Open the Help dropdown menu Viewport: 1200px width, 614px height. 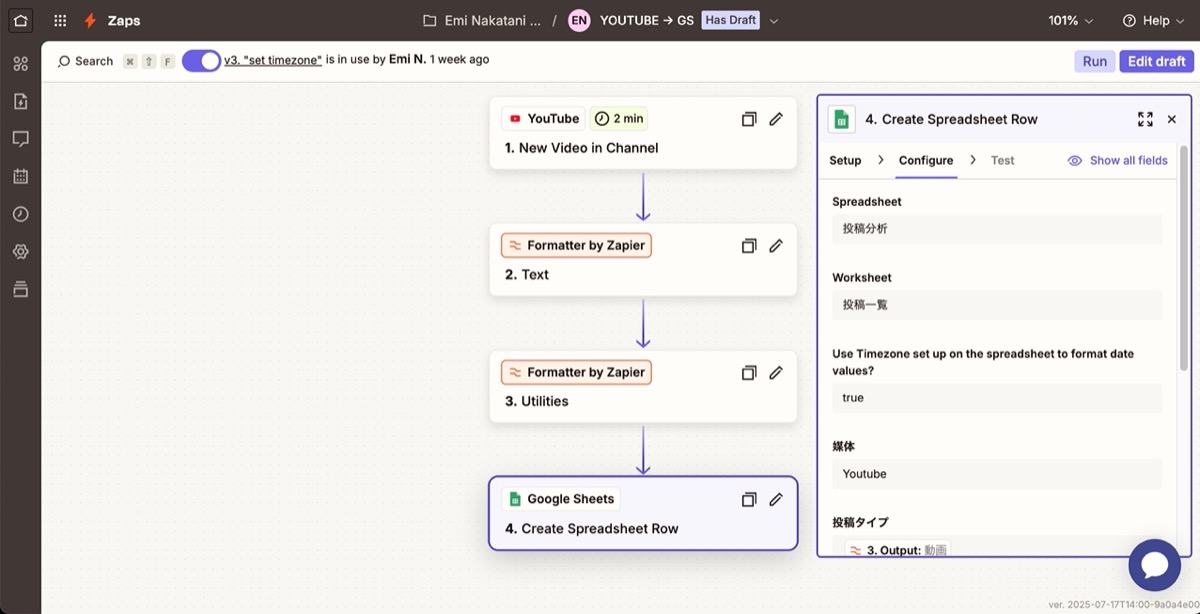(1153, 20)
